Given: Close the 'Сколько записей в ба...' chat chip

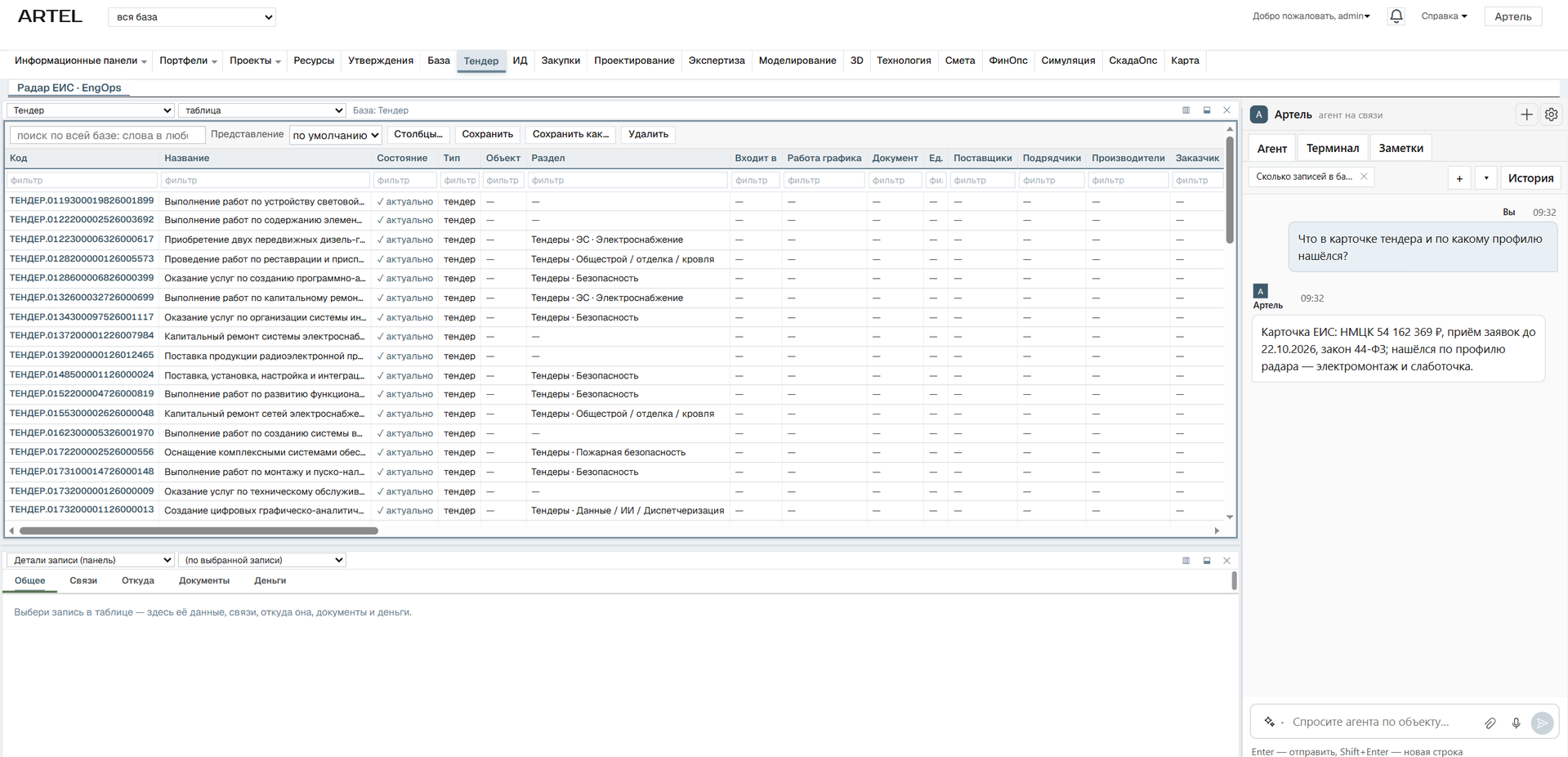Looking at the screenshot, I should click(1364, 177).
